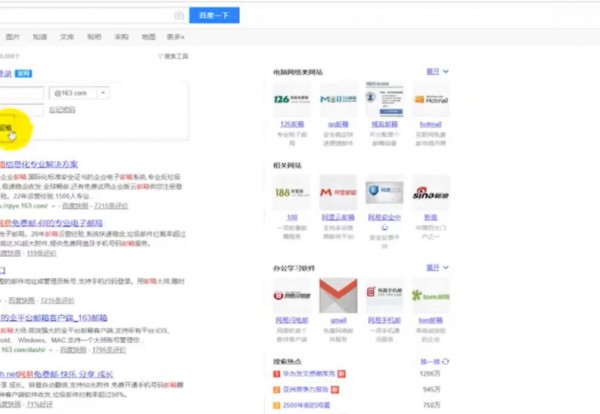
Task: Expand the 办公学习软件 section with 展开
Action: point(437,268)
